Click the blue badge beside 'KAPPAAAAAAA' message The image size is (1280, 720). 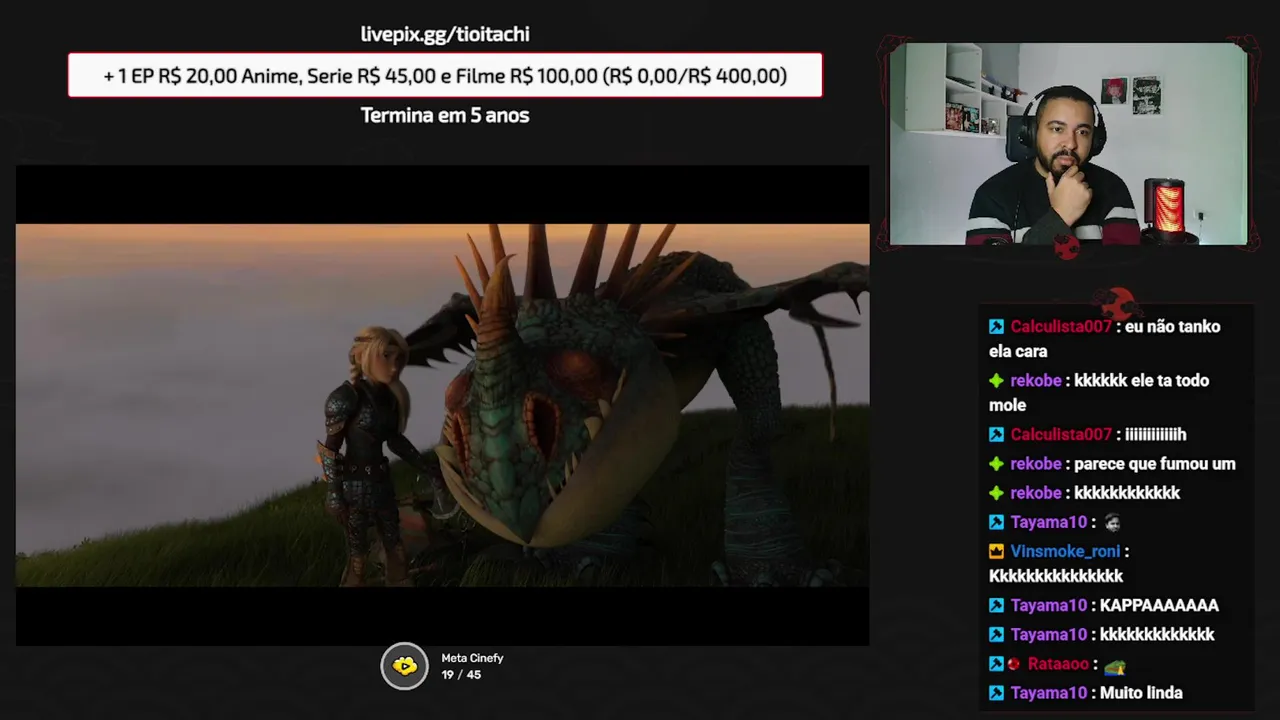pyautogui.click(x=996, y=605)
